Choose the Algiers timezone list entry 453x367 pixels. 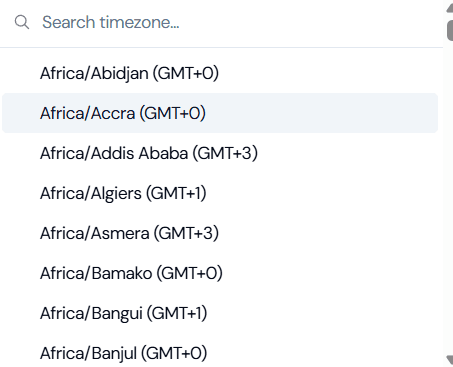coord(220,193)
